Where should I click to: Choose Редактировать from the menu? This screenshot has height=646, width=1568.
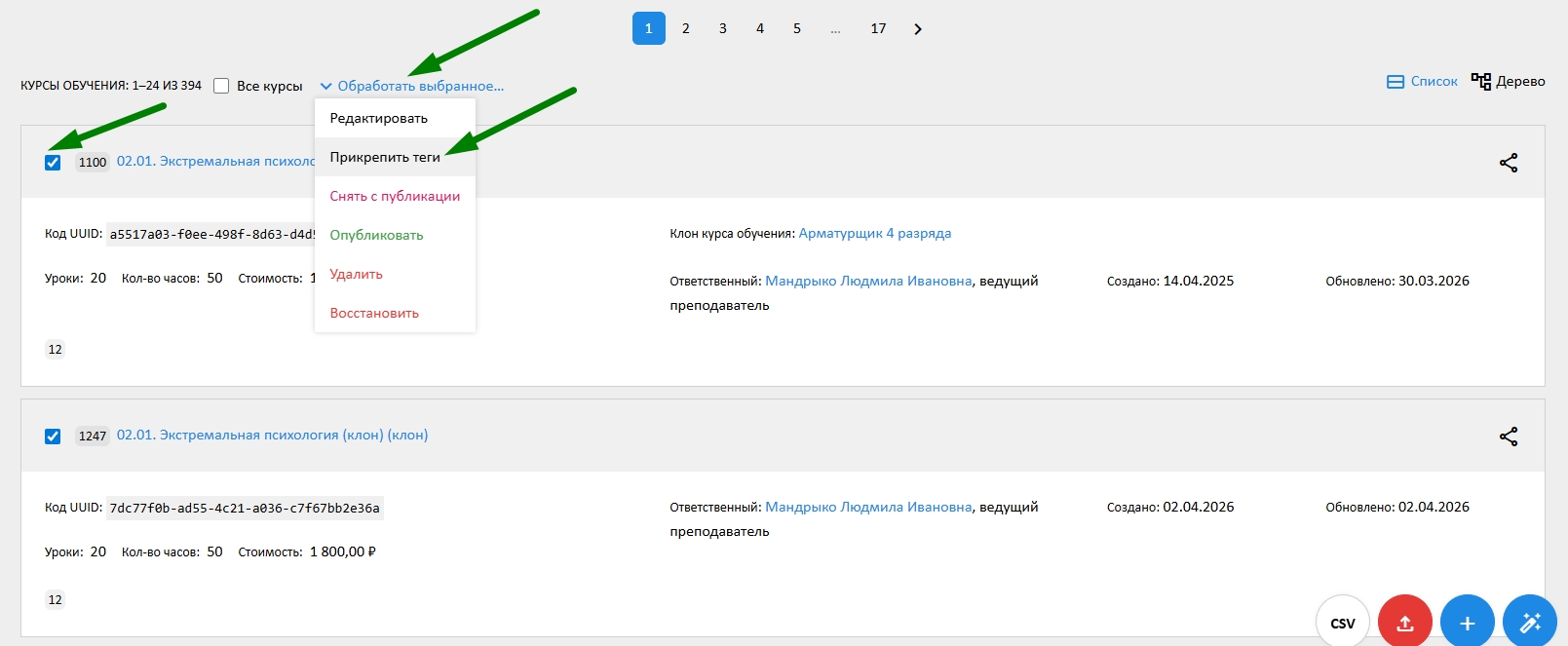click(395, 118)
